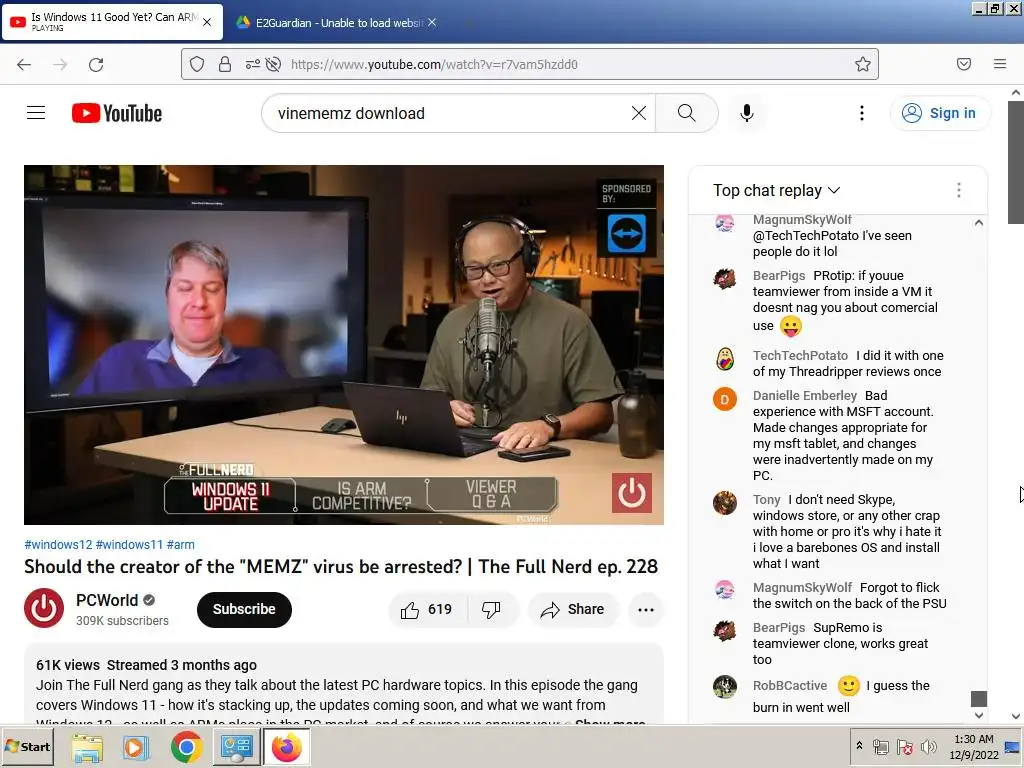Open tracking protection shield info
This screenshot has height=768, width=1024.
[x=197, y=64]
